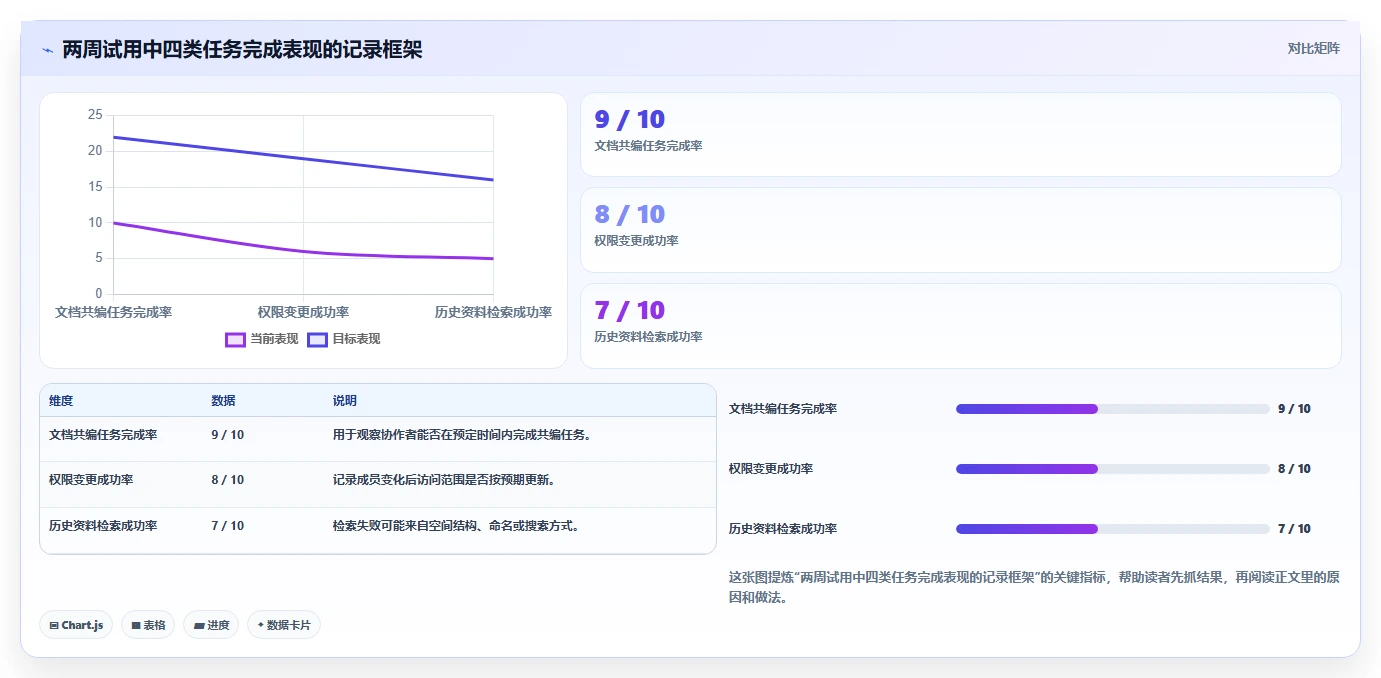Click the 8 / 10 card value
Image resolution: width=1381 pixels, height=678 pixels.
(630, 214)
